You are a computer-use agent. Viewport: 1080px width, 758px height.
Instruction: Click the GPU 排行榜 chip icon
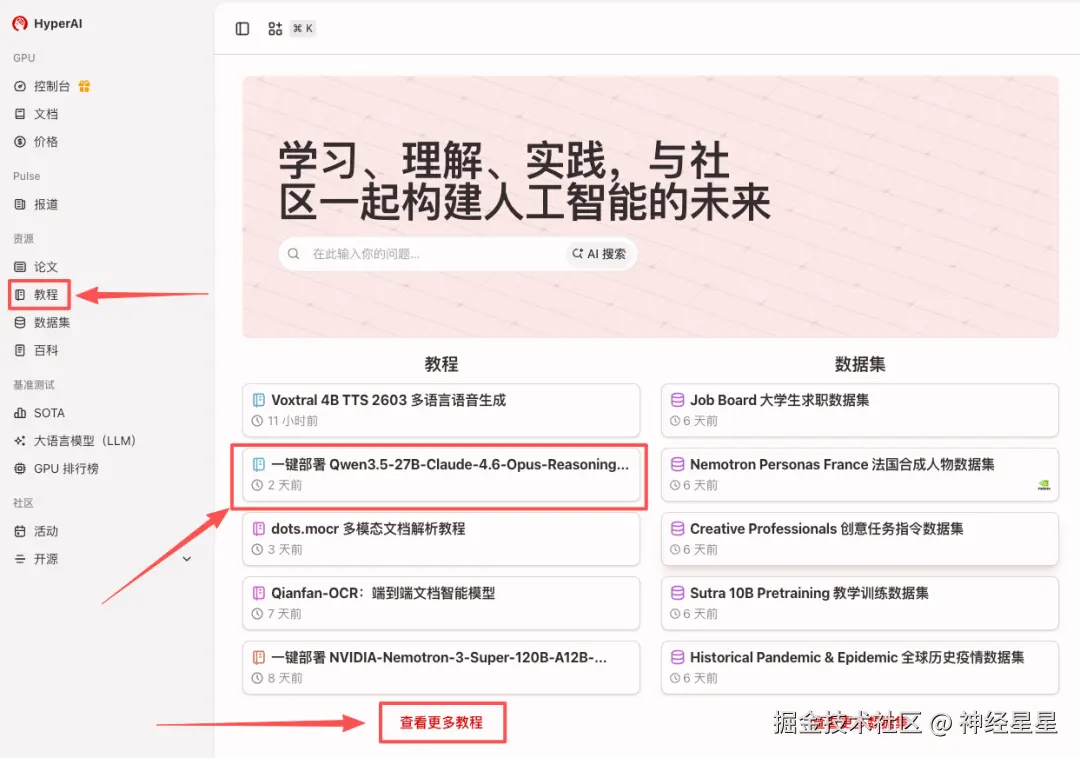click(x=20, y=469)
